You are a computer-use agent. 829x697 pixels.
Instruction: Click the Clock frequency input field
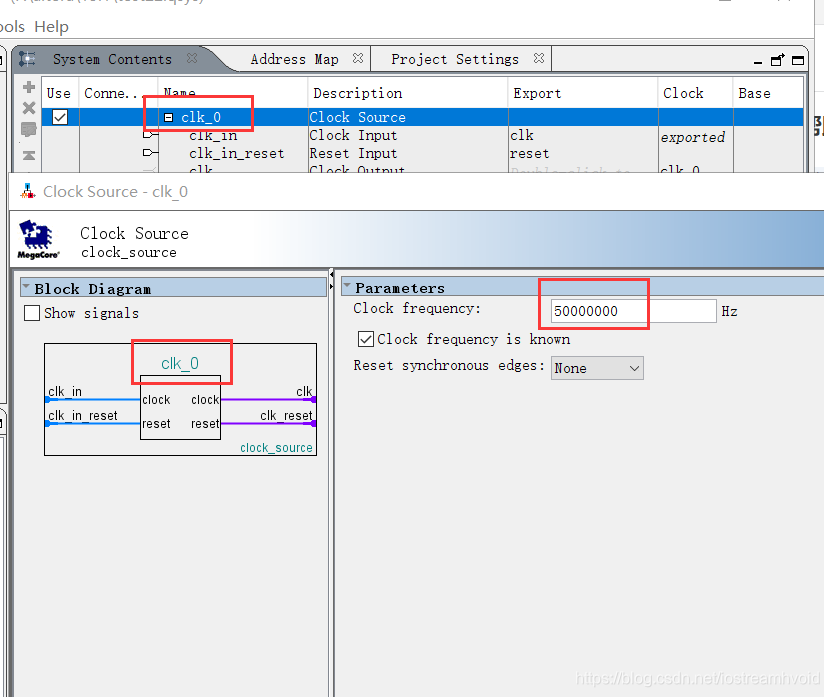pos(633,311)
